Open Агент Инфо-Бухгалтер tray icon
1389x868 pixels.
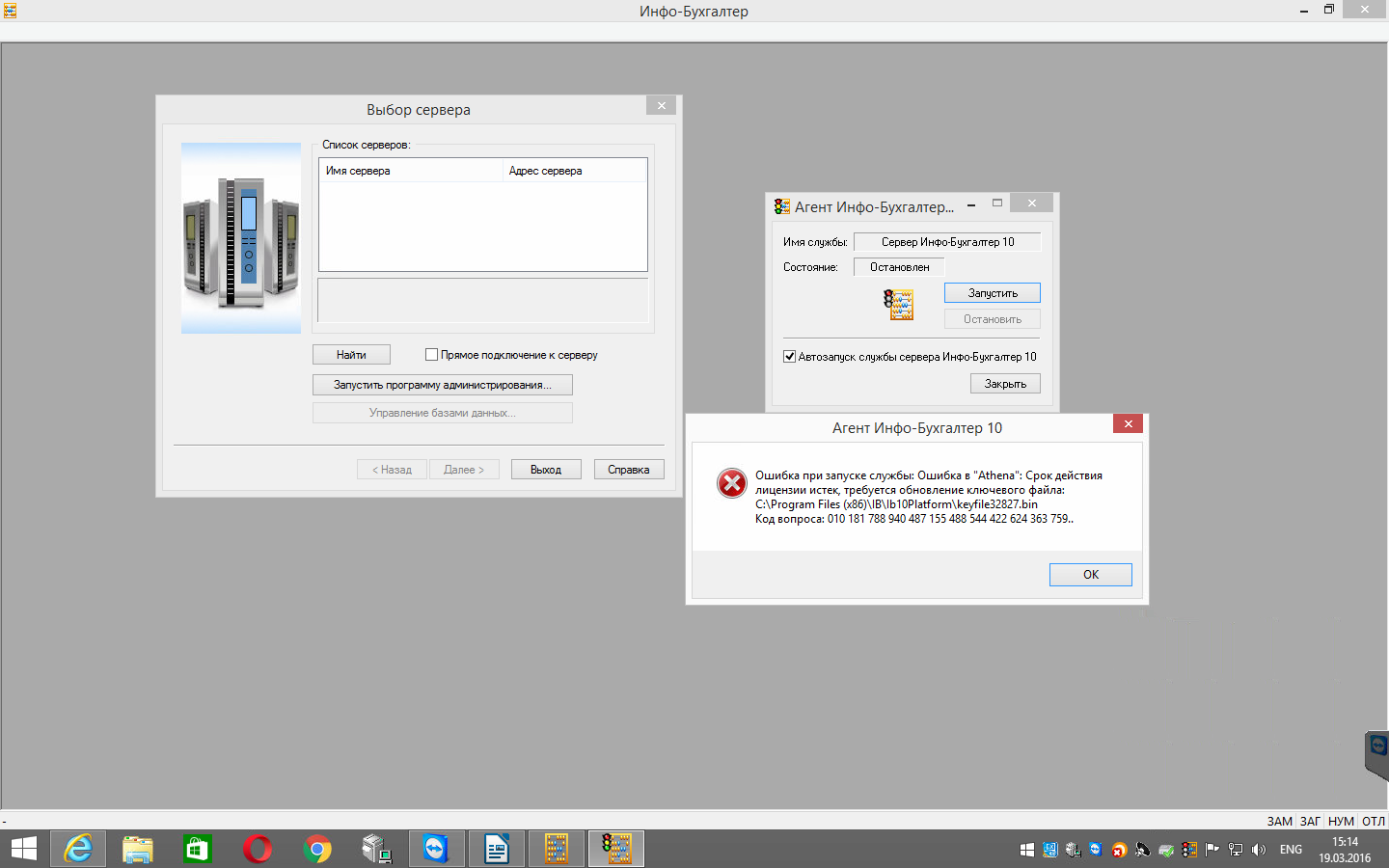pyautogui.click(x=1189, y=850)
